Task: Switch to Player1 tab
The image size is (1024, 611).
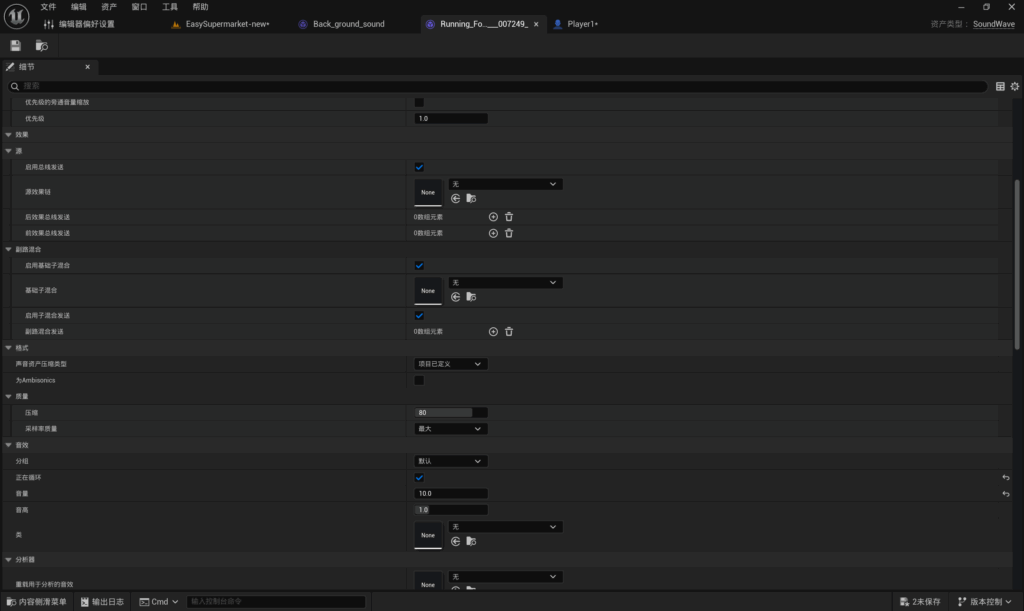Action: point(582,24)
